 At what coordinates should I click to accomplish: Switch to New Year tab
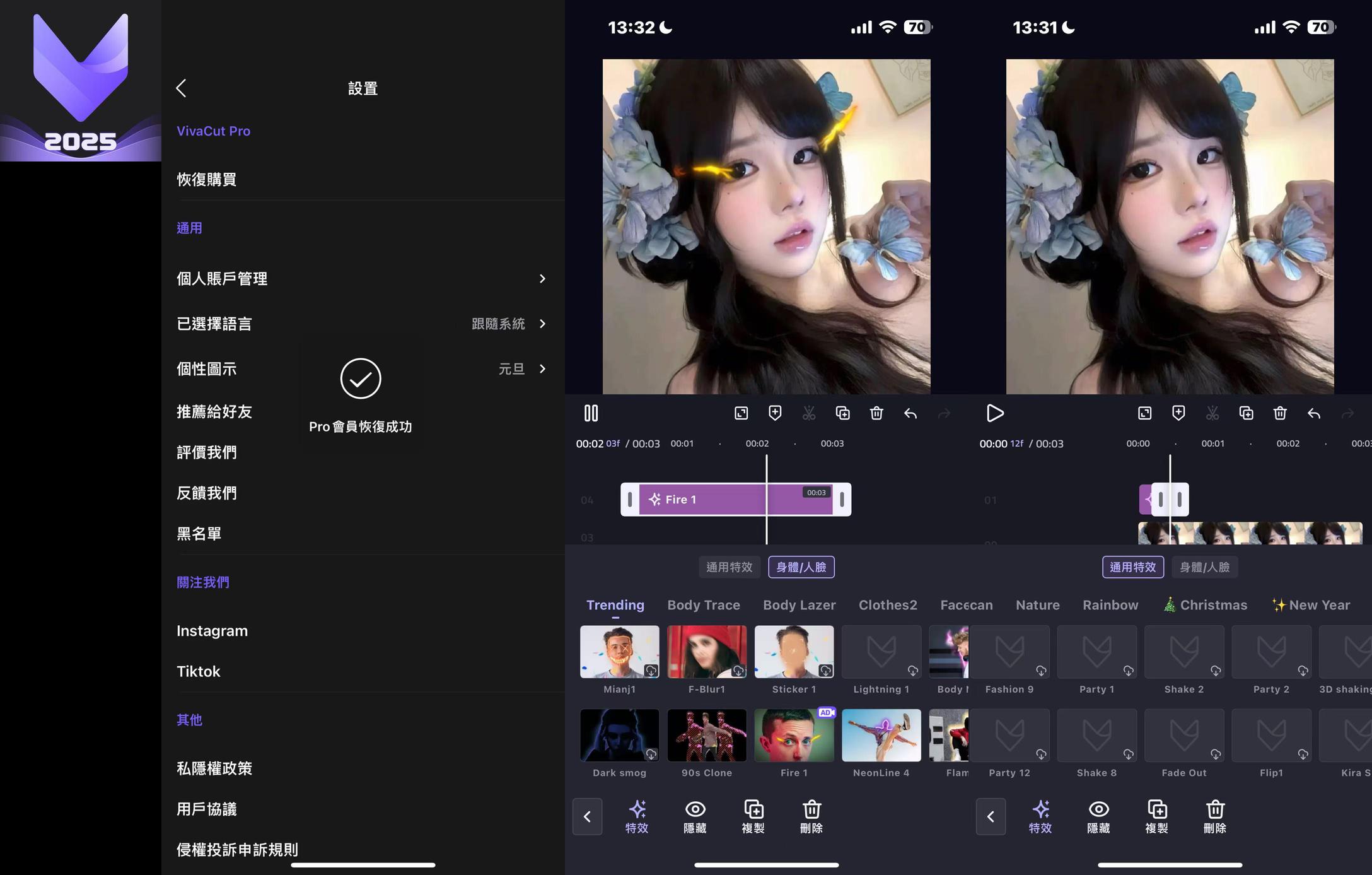[x=1311, y=605]
